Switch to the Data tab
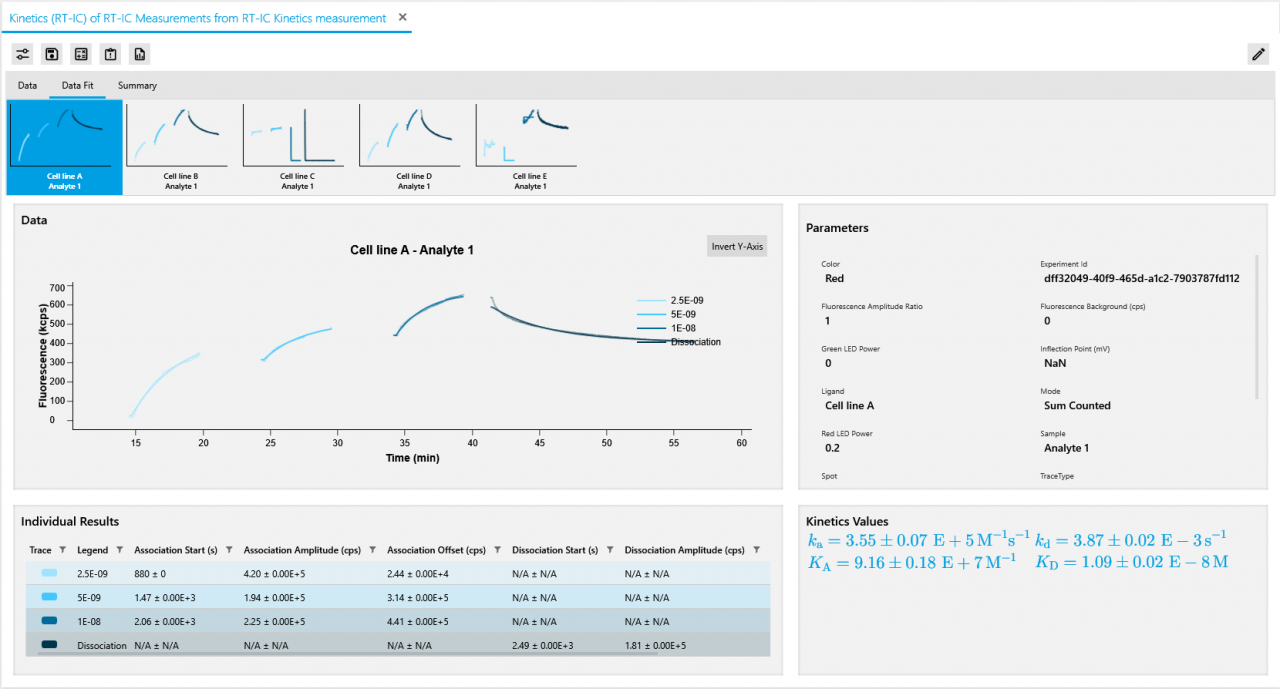 pyautogui.click(x=26, y=85)
